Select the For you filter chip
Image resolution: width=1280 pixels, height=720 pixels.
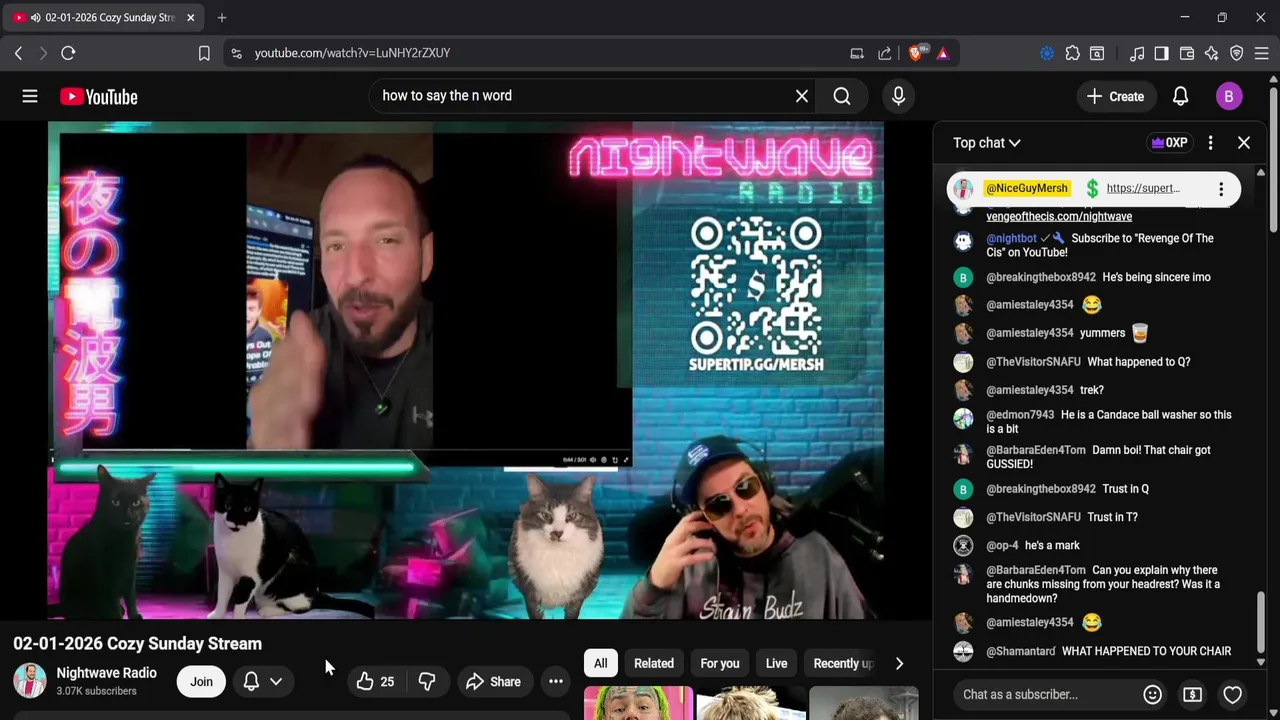coord(719,663)
